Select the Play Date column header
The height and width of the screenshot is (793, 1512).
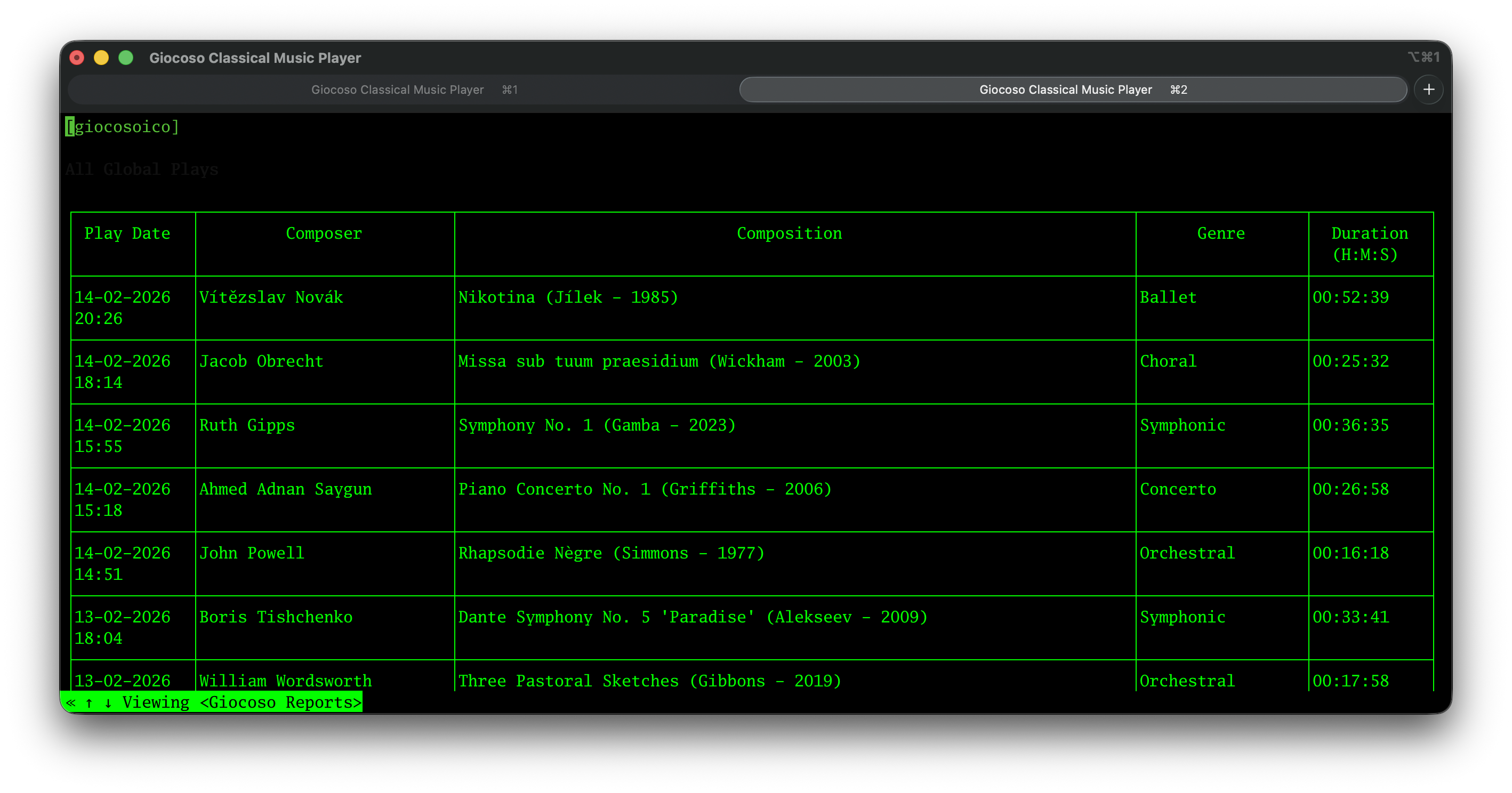(127, 233)
